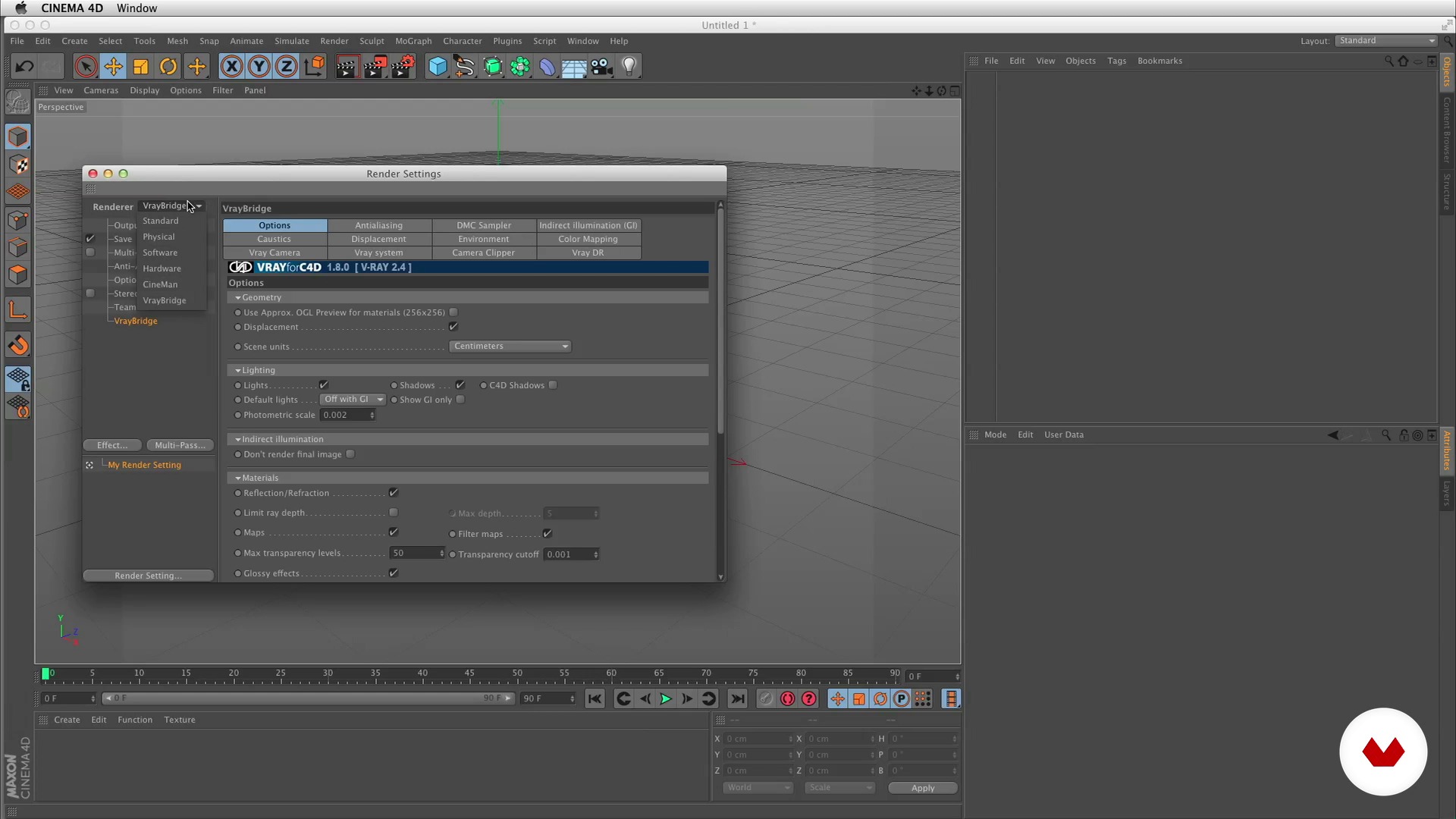Open the green generator object icon
The height and width of the screenshot is (819, 1456).
click(x=492, y=67)
